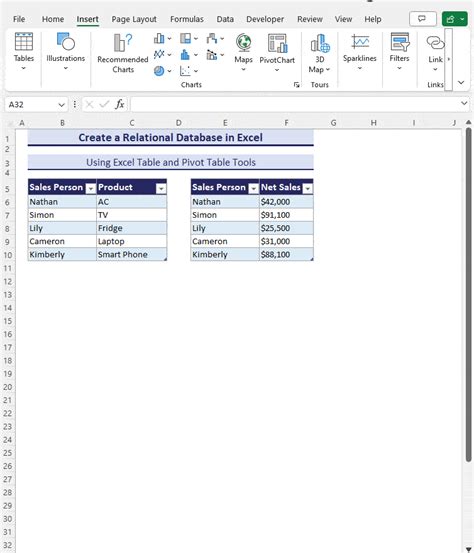Image resolution: width=474 pixels, height=553 pixels.
Task: Switch to the Home tab
Action: tap(53, 19)
